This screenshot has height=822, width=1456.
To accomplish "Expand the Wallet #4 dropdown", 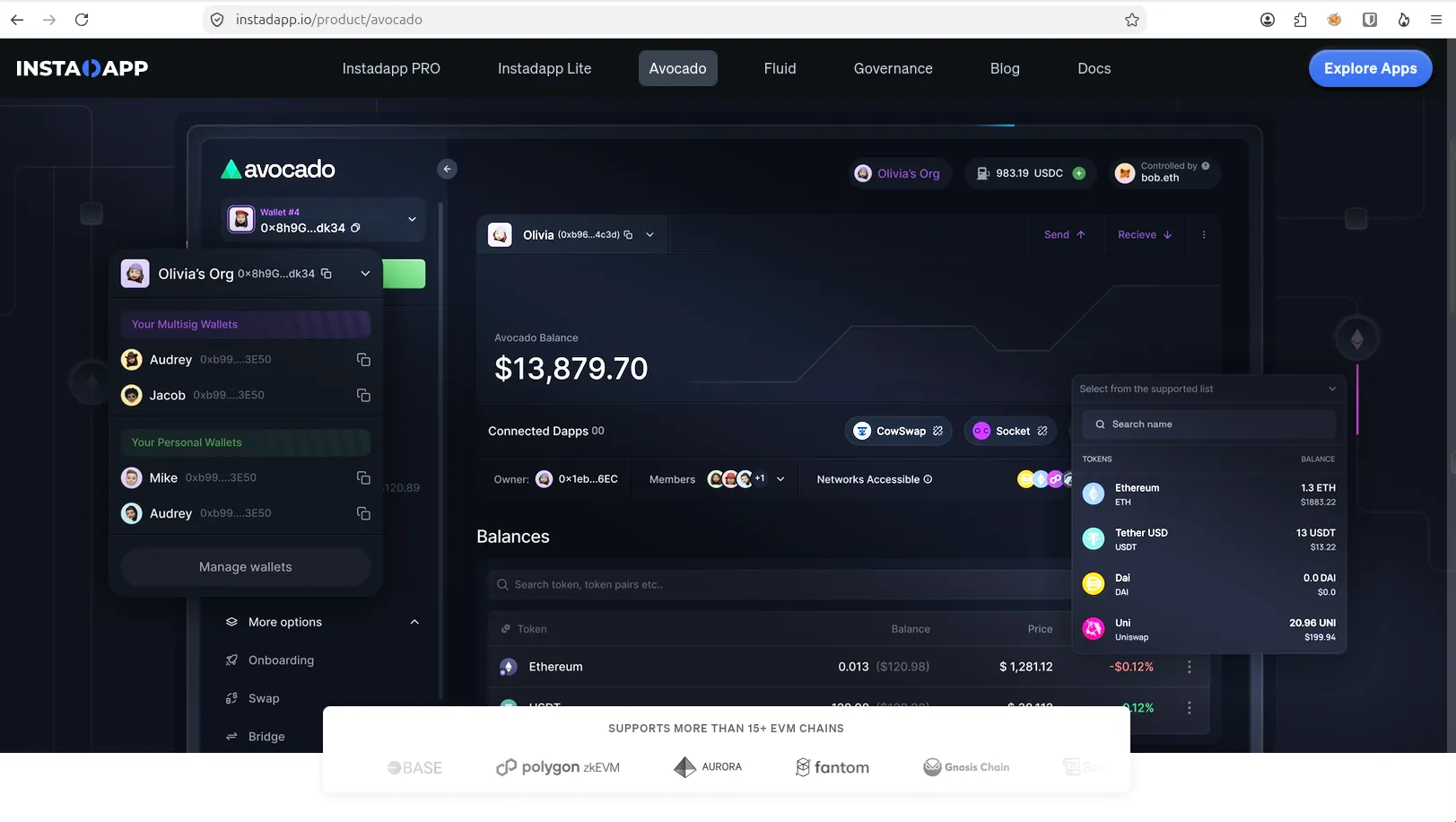I will point(412,219).
